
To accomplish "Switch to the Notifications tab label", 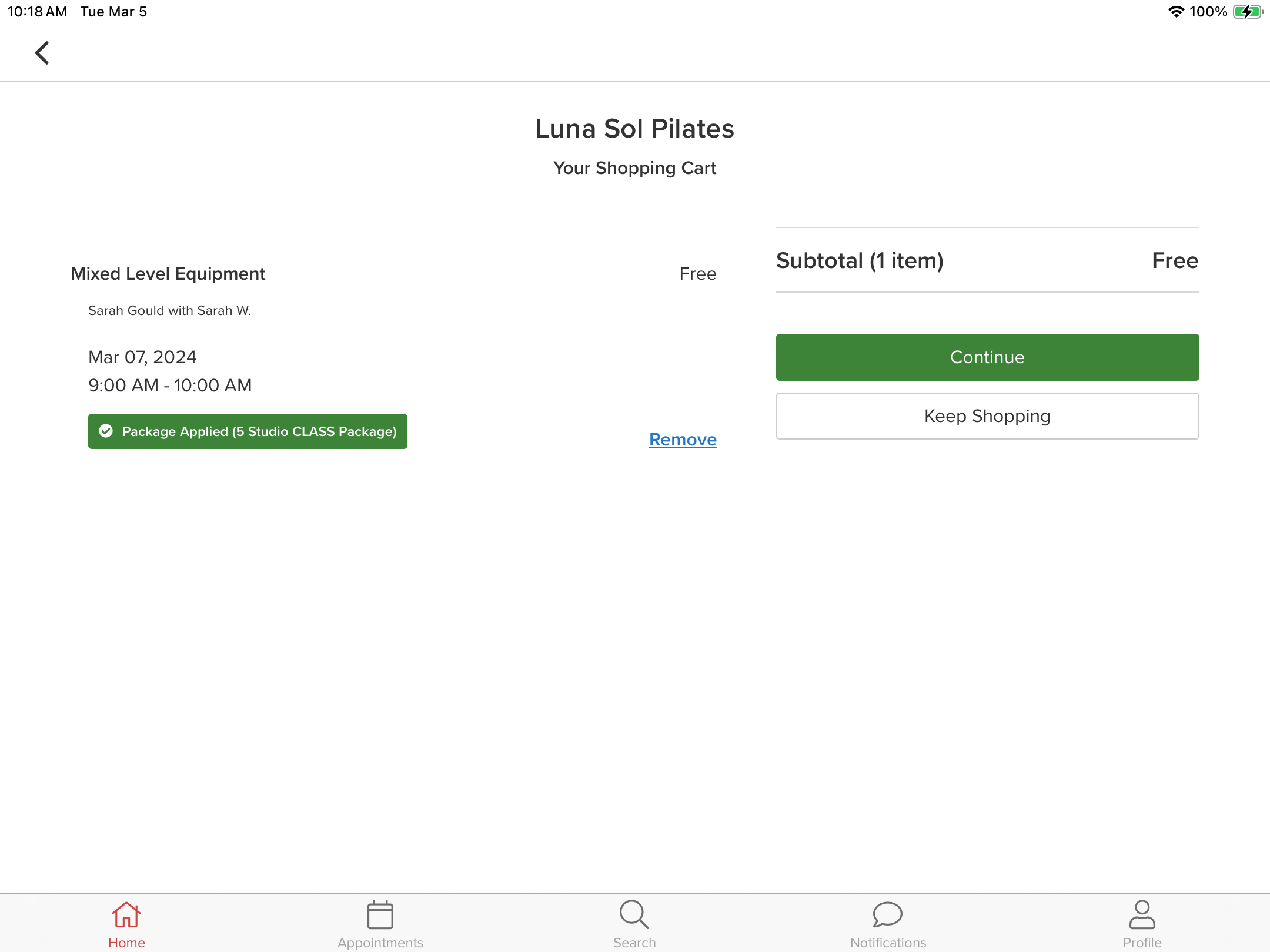I will [888, 943].
